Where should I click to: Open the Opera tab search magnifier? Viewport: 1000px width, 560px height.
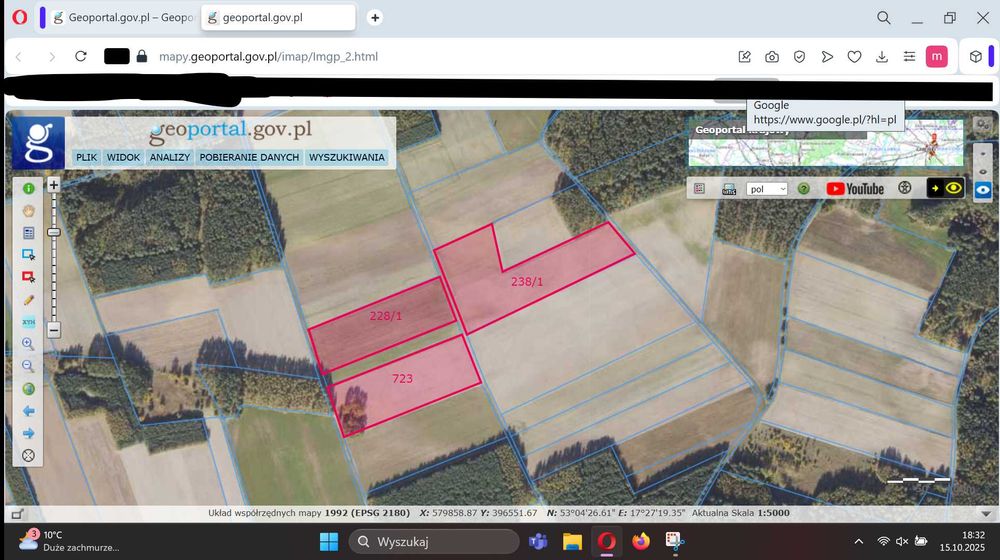883,18
